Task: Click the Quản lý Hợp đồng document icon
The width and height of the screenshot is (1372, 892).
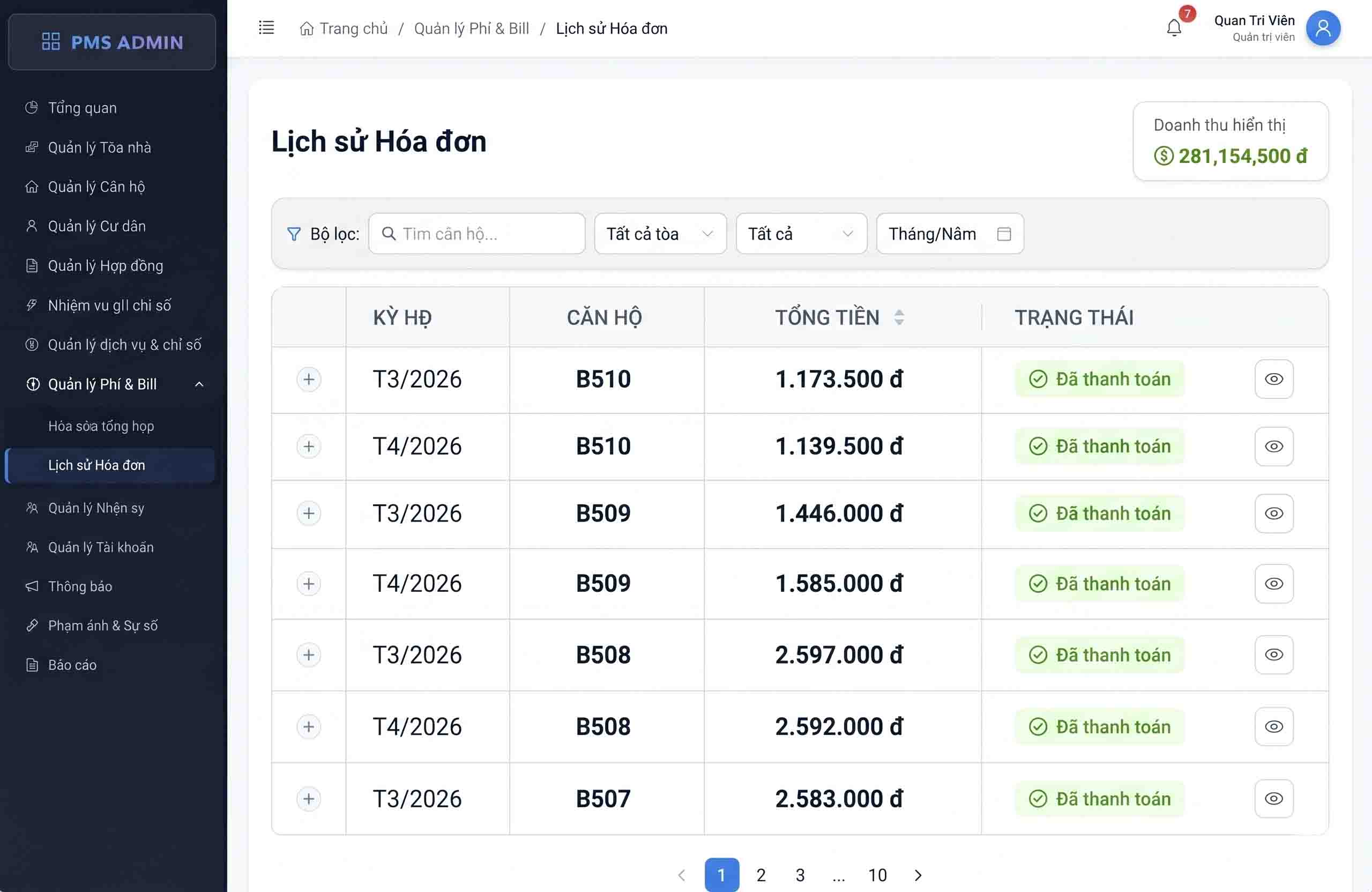Action: coord(32,265)
